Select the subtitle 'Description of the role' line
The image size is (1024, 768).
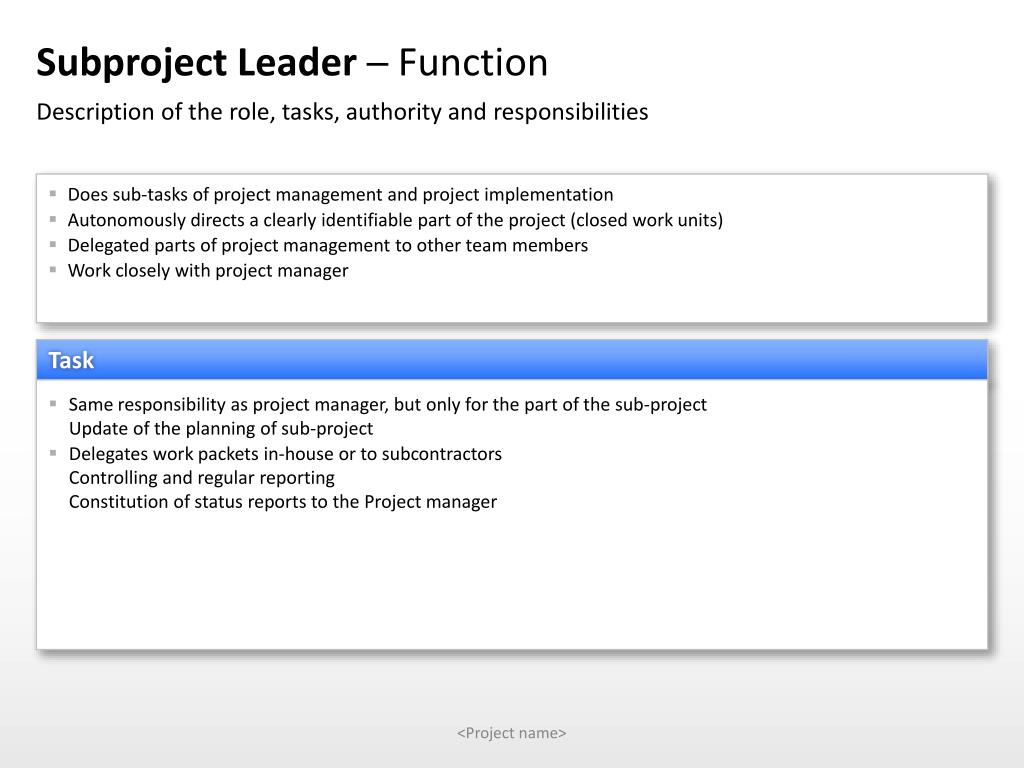click(342, 112)
